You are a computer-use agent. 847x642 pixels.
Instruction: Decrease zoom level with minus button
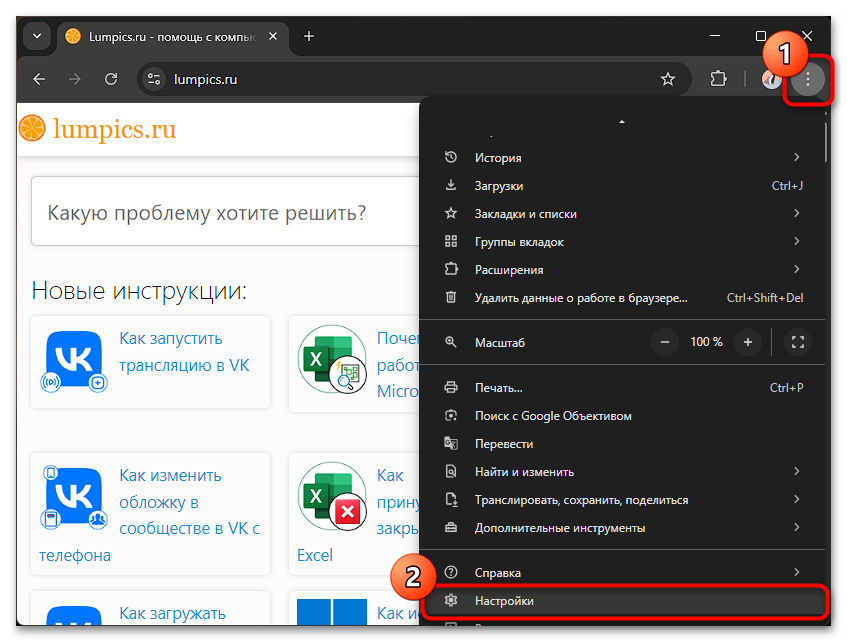pyautogui.click(x=665, y=342)
